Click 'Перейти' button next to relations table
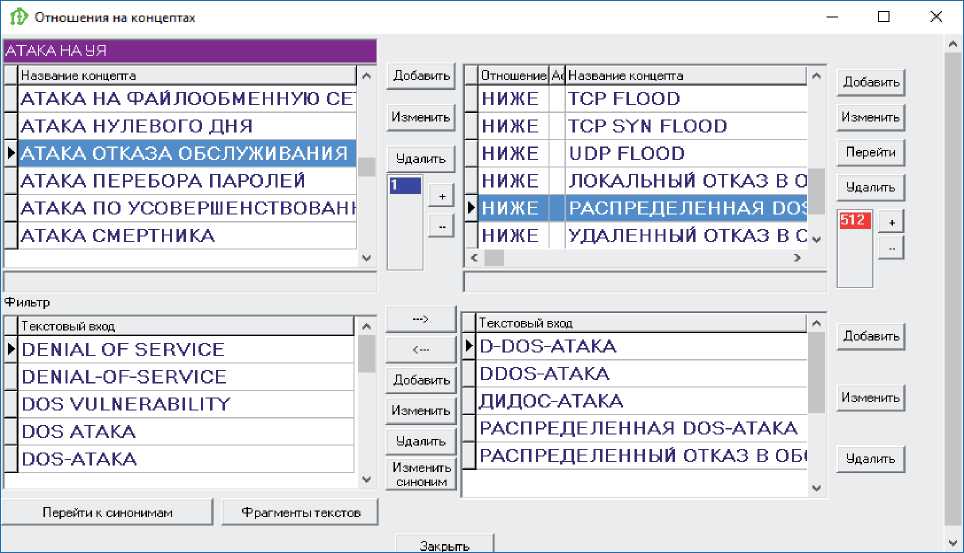Screen dimensions: 964x553 [x=870, y=152]
